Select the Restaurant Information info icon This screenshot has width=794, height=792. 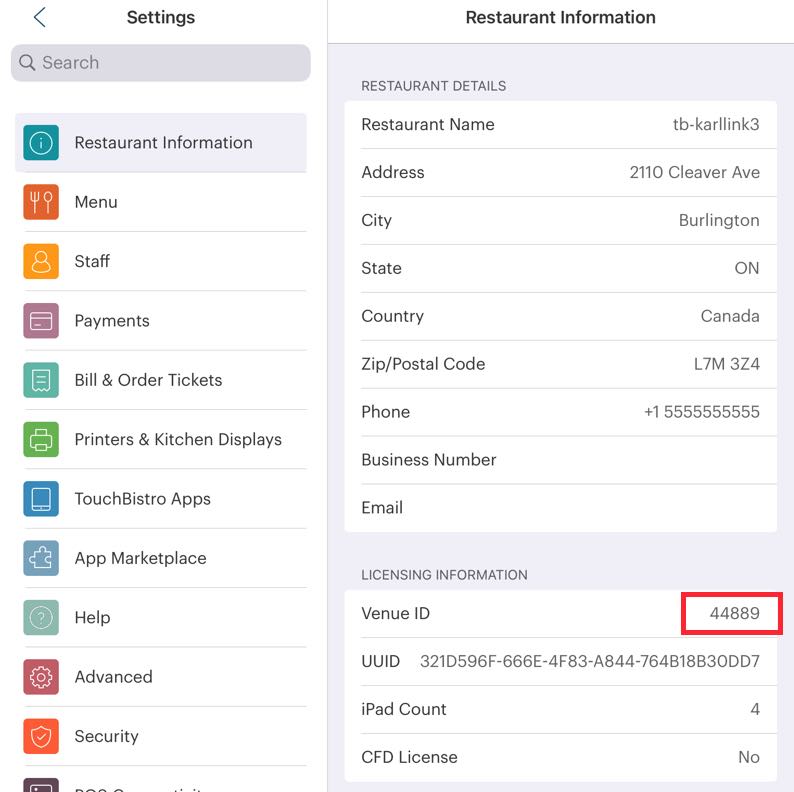[x=41, y=143]
